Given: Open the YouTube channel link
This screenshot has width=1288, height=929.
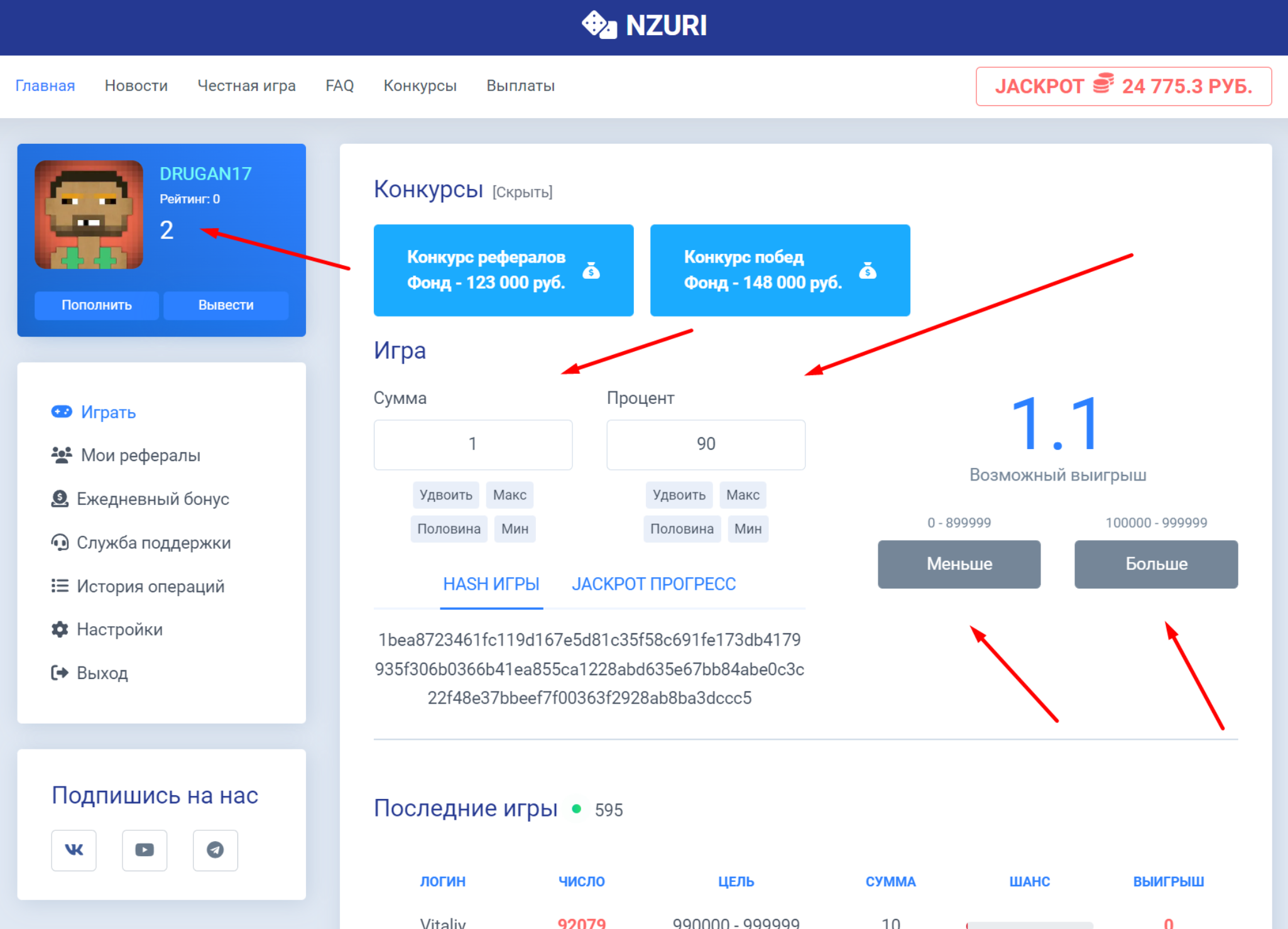Looking at the screenshot, I should [x=145, y=850].
